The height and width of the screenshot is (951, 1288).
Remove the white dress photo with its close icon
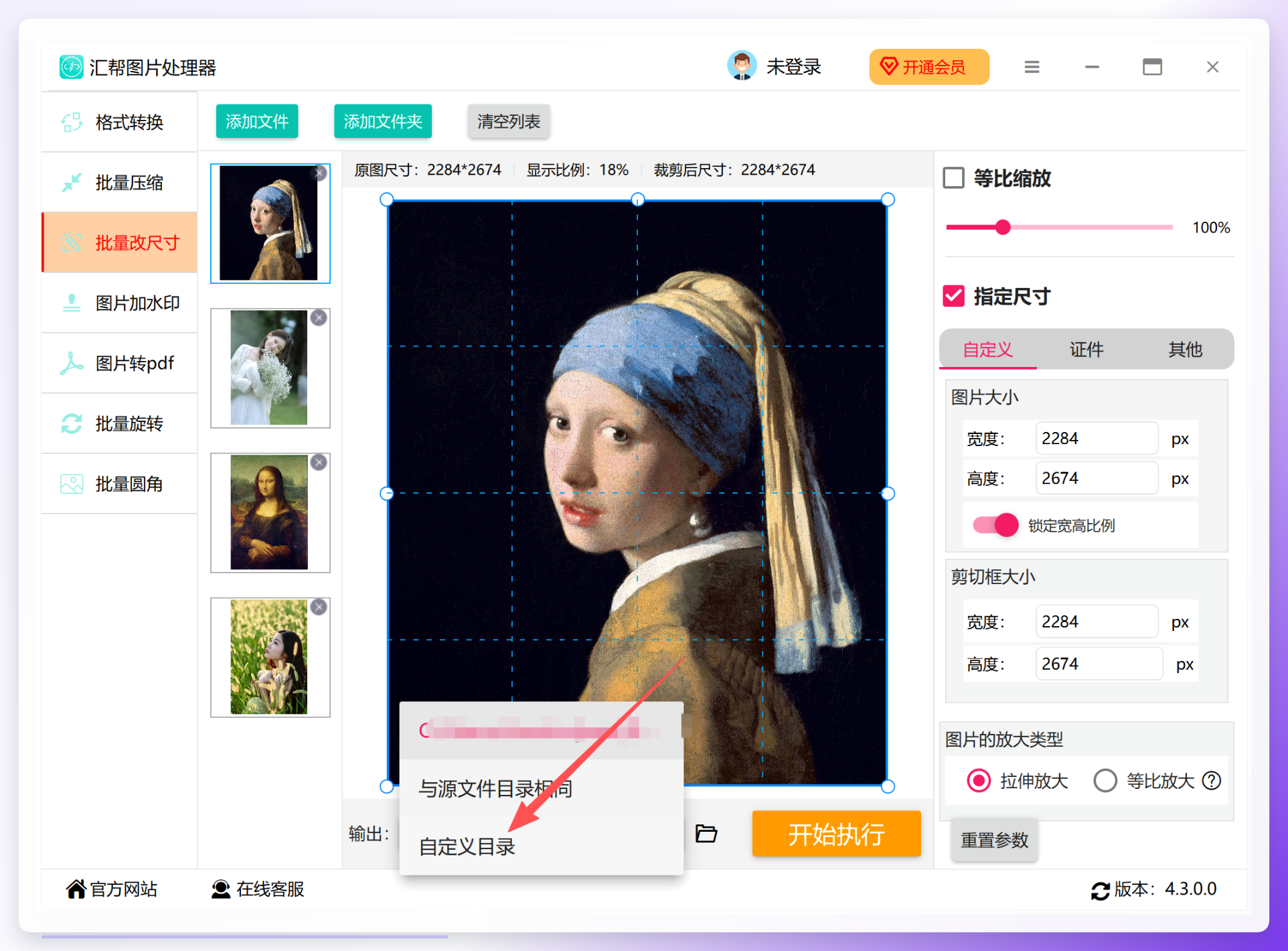[x=319, y=317]
